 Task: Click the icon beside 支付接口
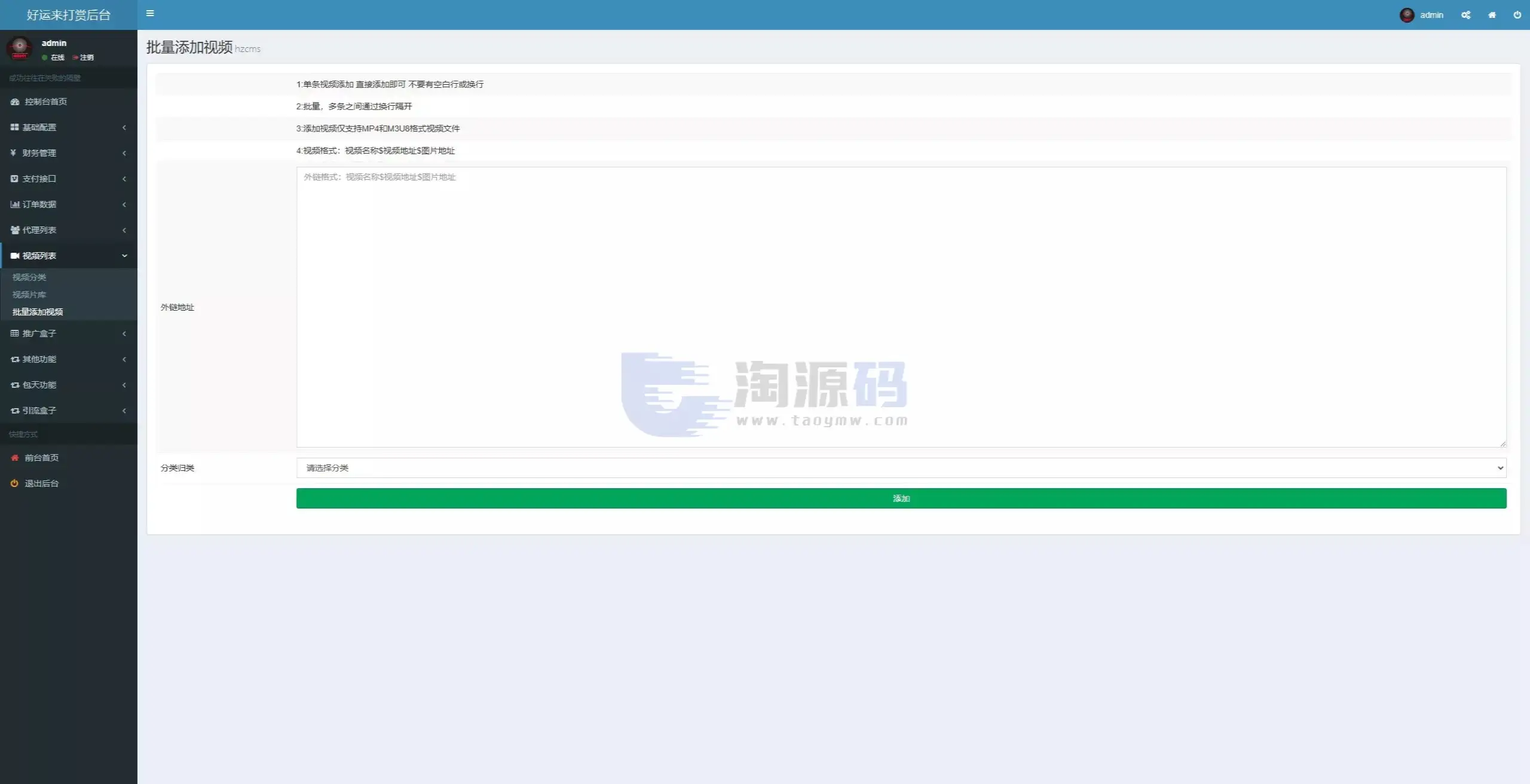pos(14,179)
